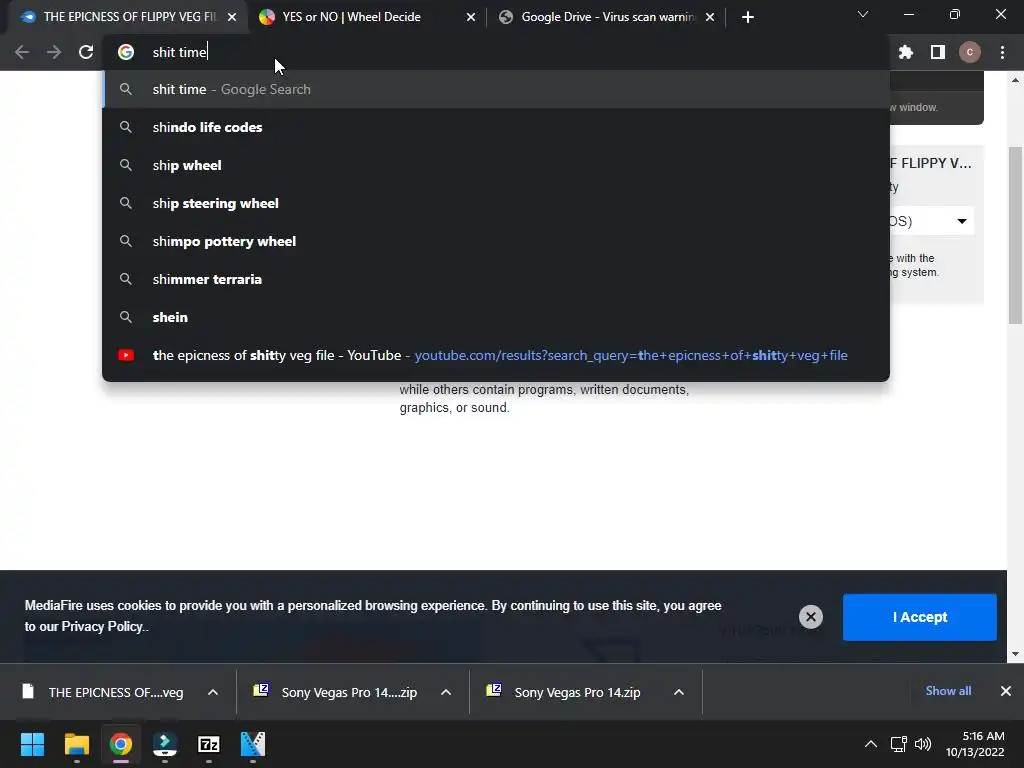Click the Google icon in address bar
Image resolution: width=1024 pixels, height=768 pixels.
pos(126,52)
